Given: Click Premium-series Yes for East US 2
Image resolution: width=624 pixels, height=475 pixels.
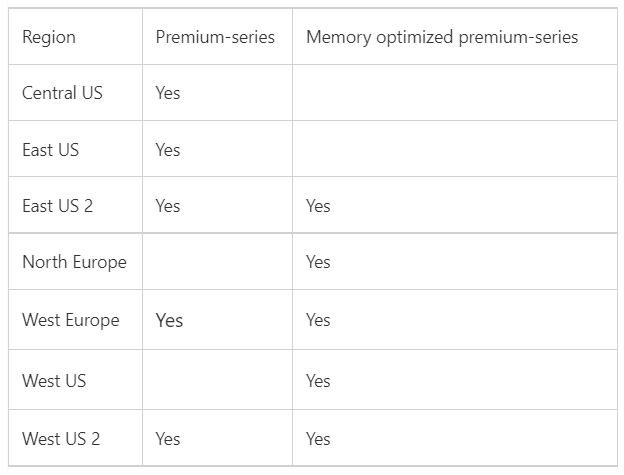Looking at the screenshot, I should [x=168, y=206].
